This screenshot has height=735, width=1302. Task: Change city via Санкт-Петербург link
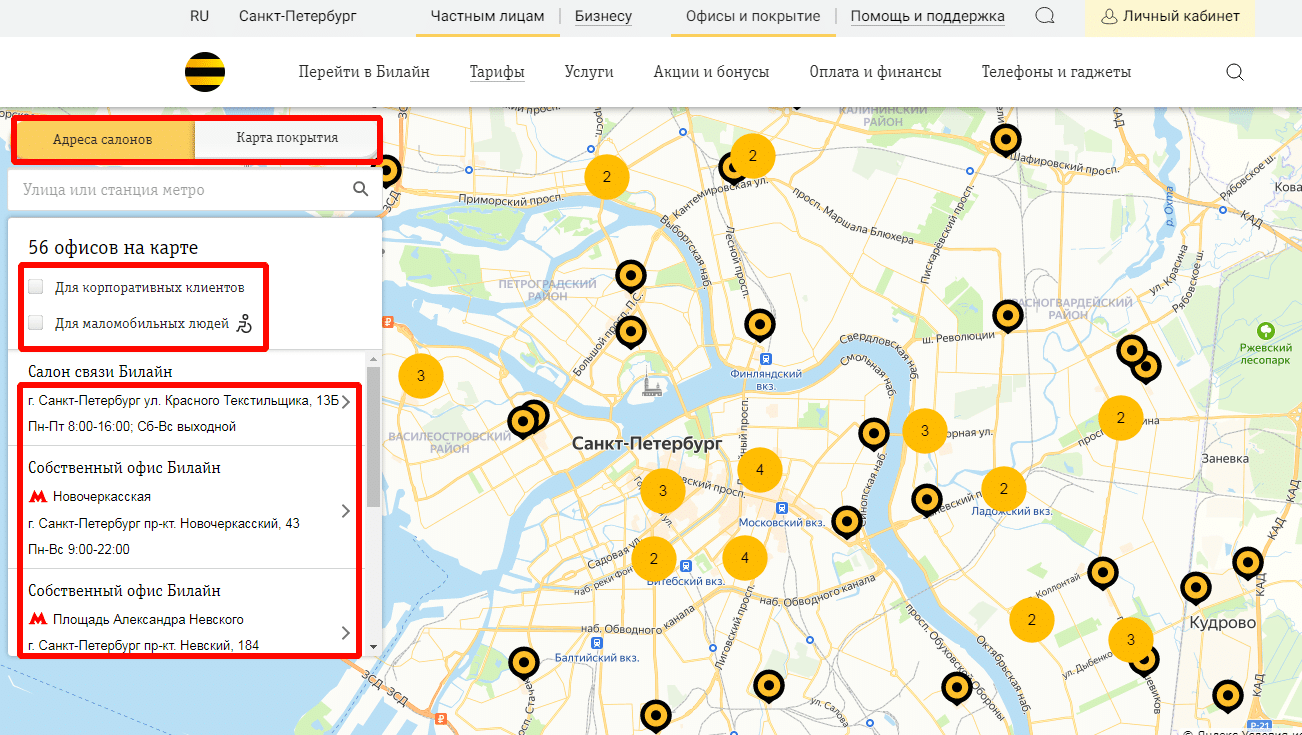pyautogui.click(x=298, y=16)
